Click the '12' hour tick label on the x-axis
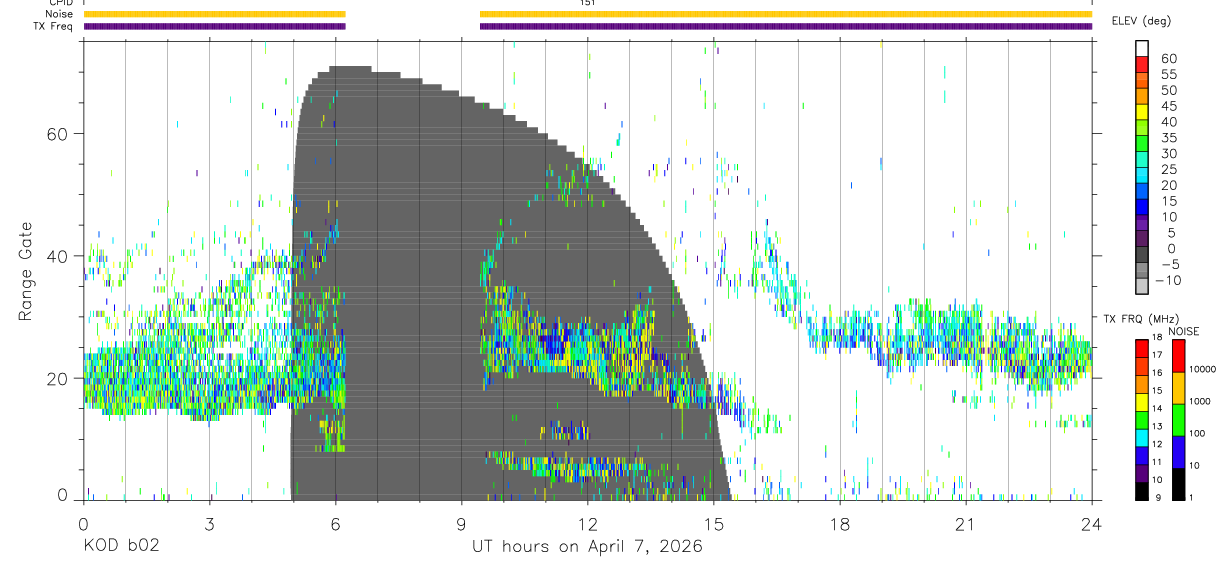This screenshot has height=567, width=1228. pyautogui.click(x=587, y=524)
